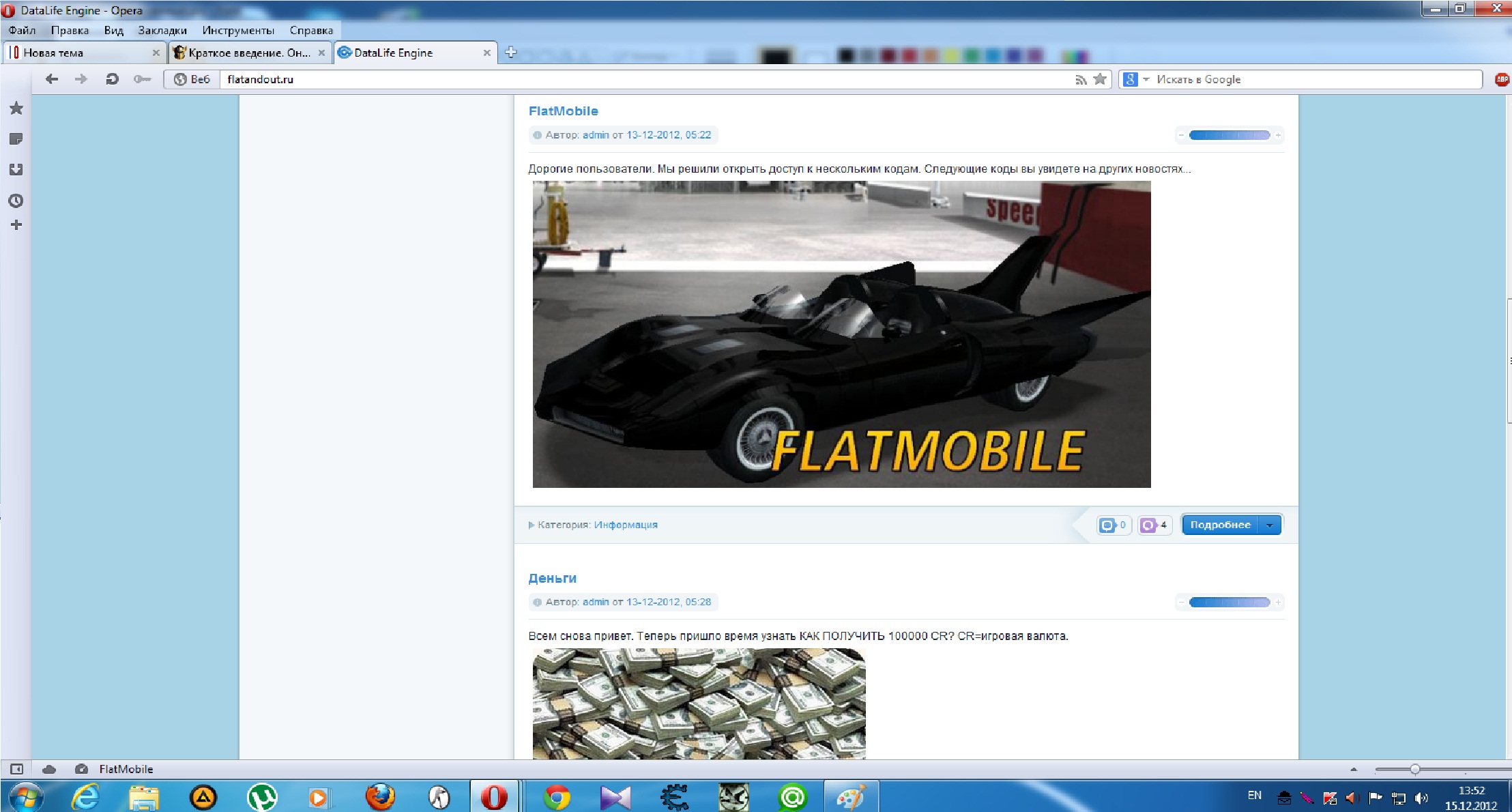Open the Paint app from the taskbar
This screenshot has width=1512, height=812.
pyautogui.click(x=851, y=797)
